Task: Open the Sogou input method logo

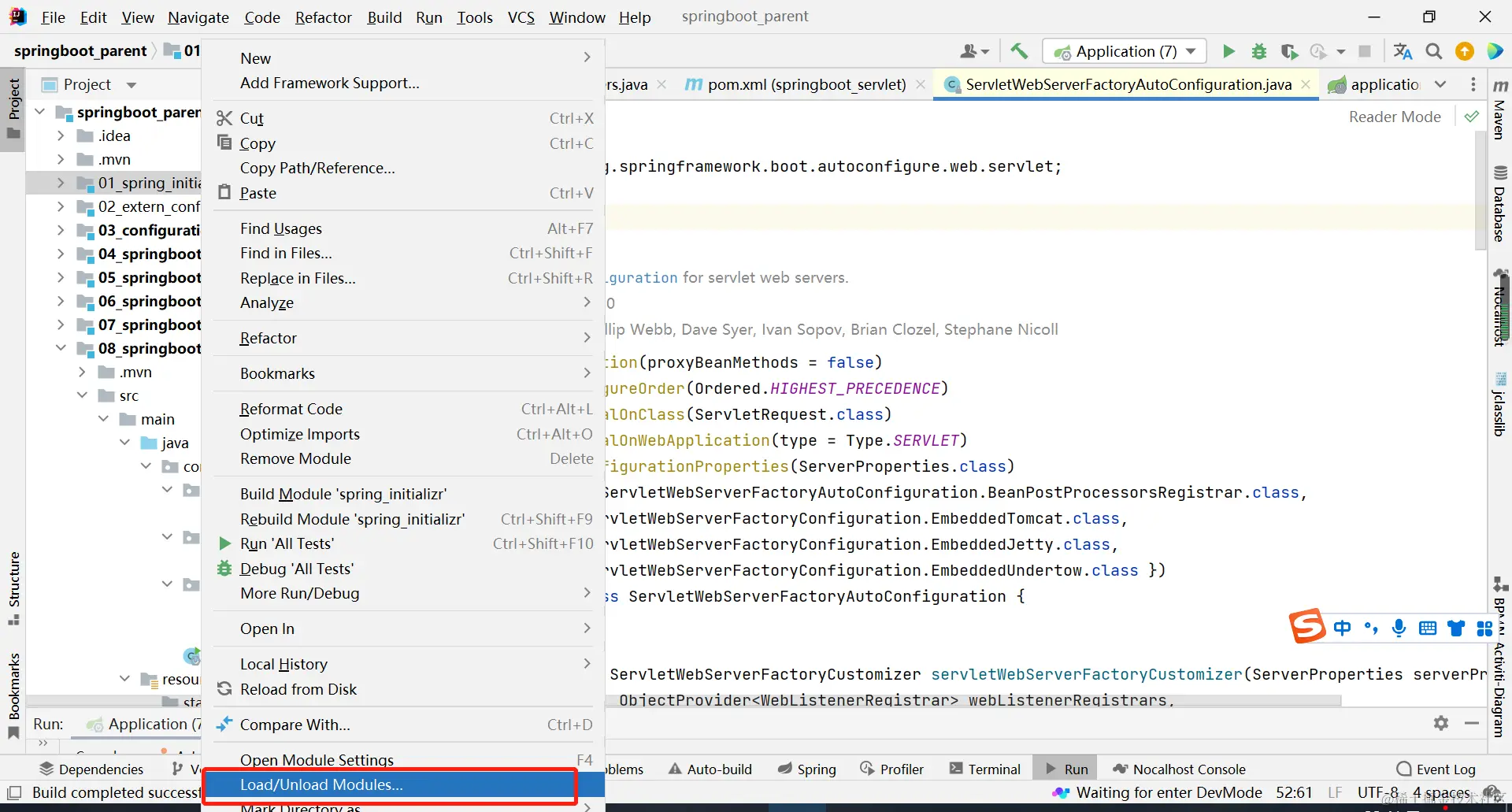Action: pos(1307,626)
